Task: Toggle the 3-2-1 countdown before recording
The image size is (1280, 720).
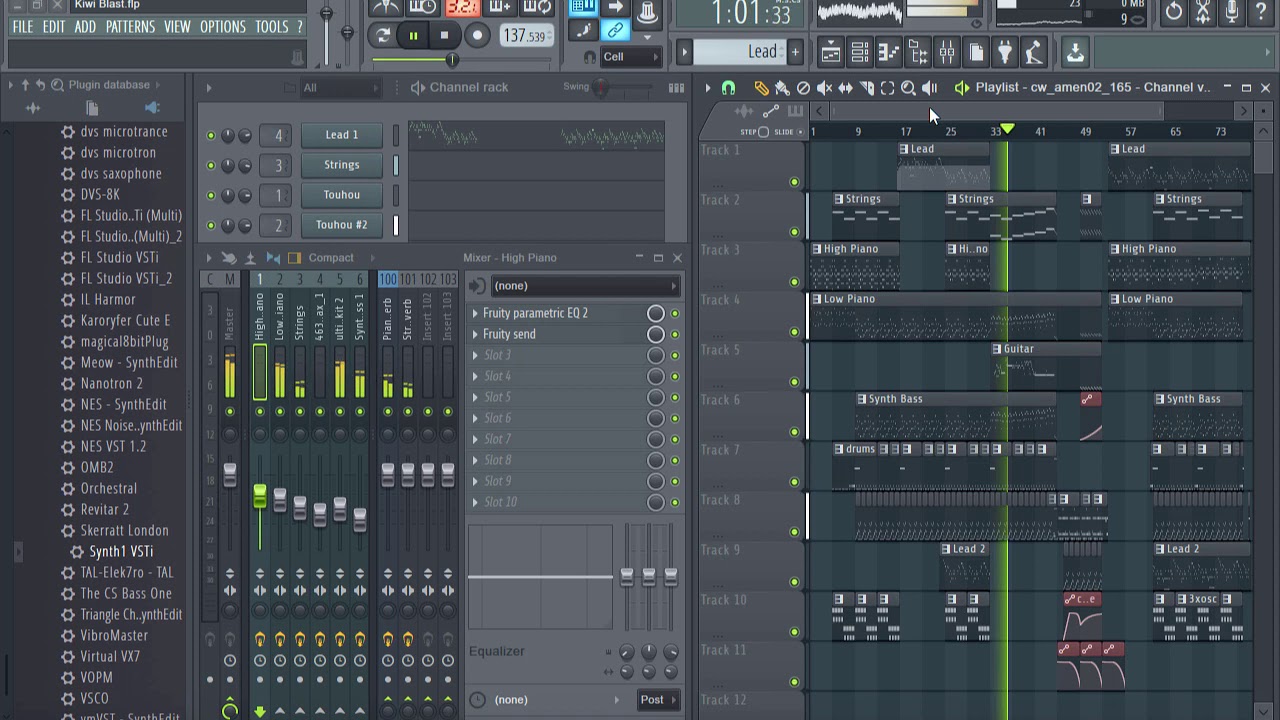Action: click(x=461, y=8)
